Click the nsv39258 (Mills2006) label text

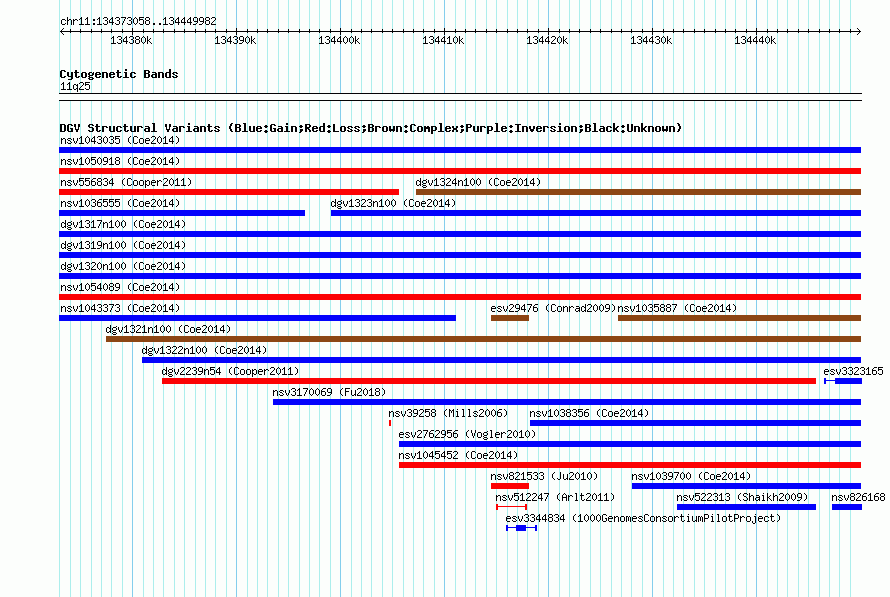448,413
